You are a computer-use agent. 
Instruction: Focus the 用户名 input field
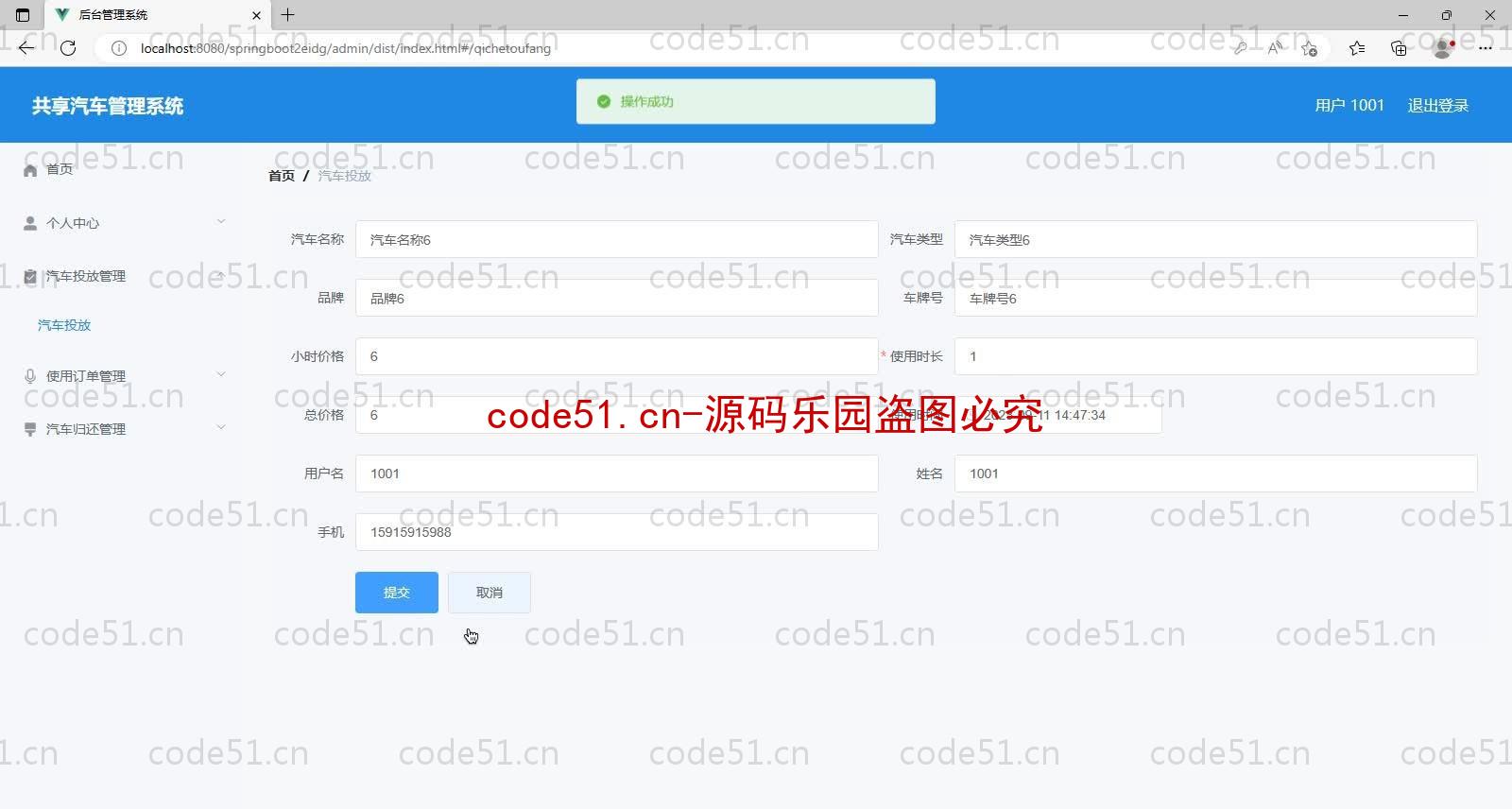click(617, 474)
